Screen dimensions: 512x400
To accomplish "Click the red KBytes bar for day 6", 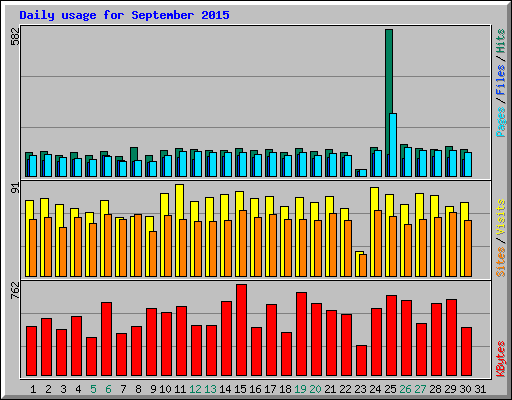I will (x=106, y=339).
